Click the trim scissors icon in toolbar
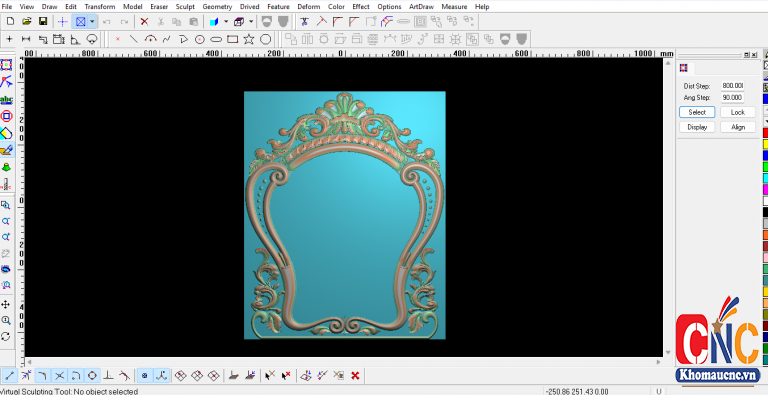 [305, 22]
